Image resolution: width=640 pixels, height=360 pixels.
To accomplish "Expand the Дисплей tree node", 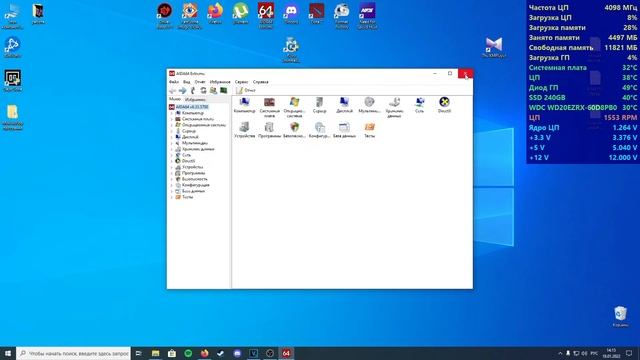I will point(172,137).
